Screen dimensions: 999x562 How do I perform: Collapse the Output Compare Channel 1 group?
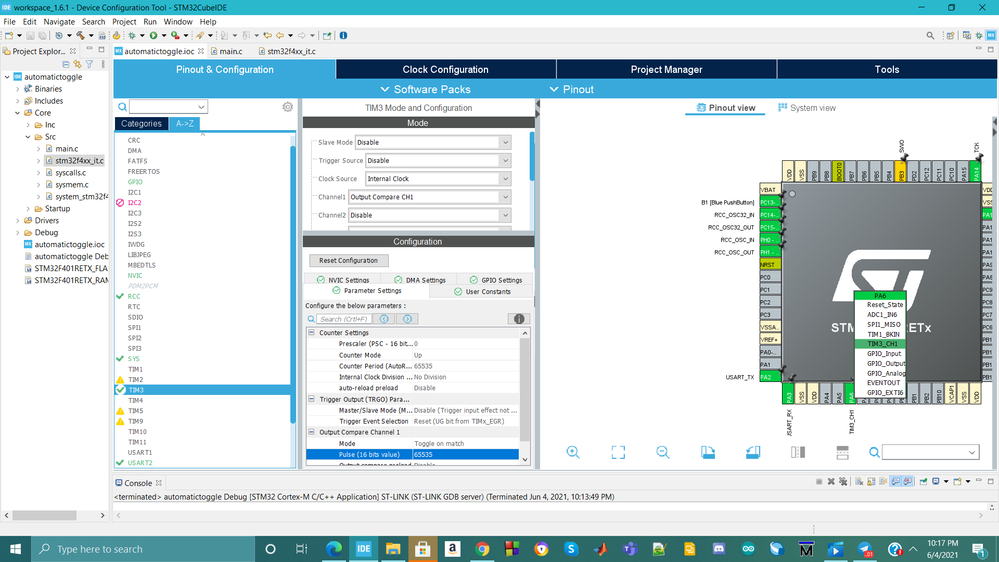pyautogui.click(x=312, y=432)
